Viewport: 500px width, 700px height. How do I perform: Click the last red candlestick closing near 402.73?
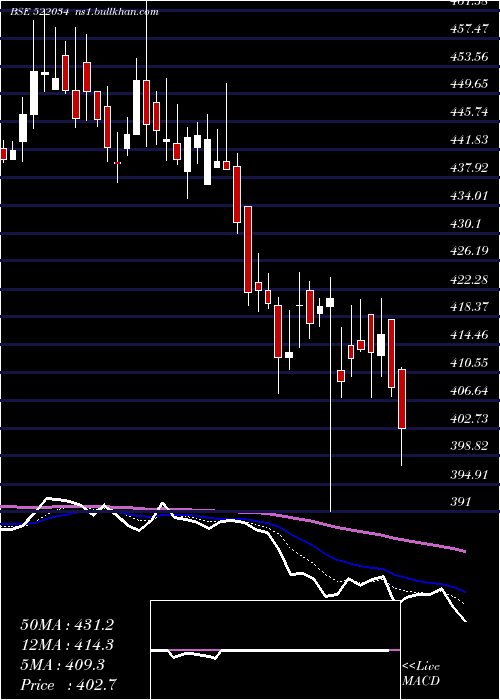pos(402,399)
